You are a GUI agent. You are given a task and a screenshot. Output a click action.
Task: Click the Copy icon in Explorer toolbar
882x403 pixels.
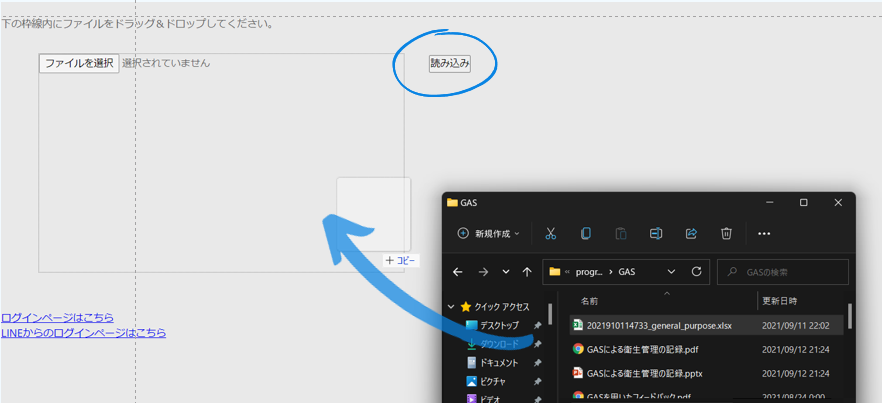585,233
